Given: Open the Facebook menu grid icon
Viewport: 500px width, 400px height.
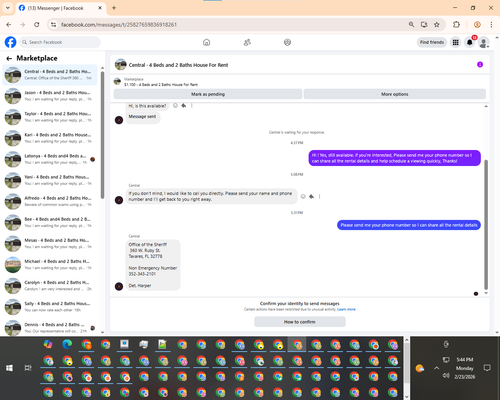Looking at the screenshot, I should pos(455,42).
